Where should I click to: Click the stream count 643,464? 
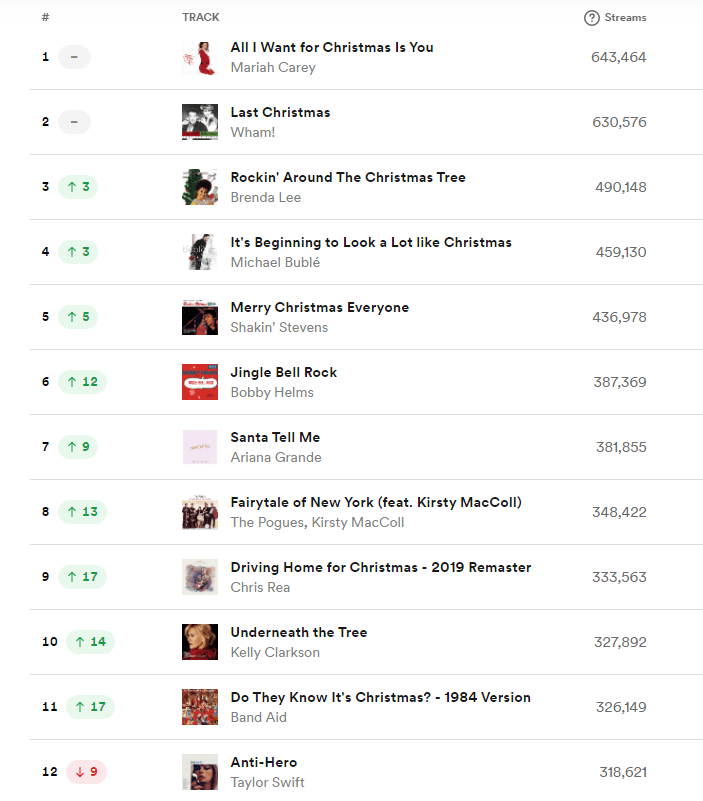click(x=618, y=57)
